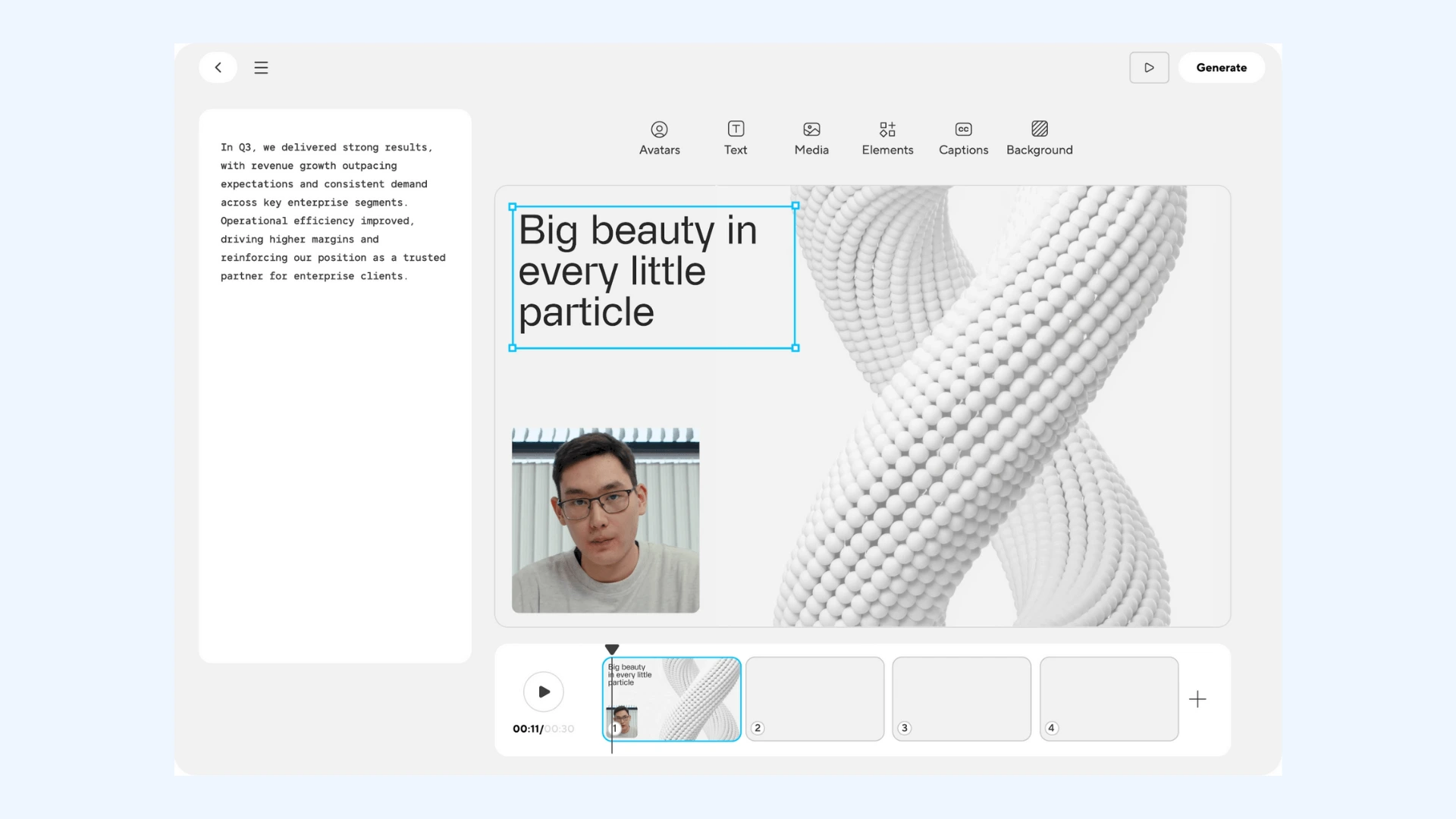Select the Text tool

pyautogui.click(x=735, y=138)
